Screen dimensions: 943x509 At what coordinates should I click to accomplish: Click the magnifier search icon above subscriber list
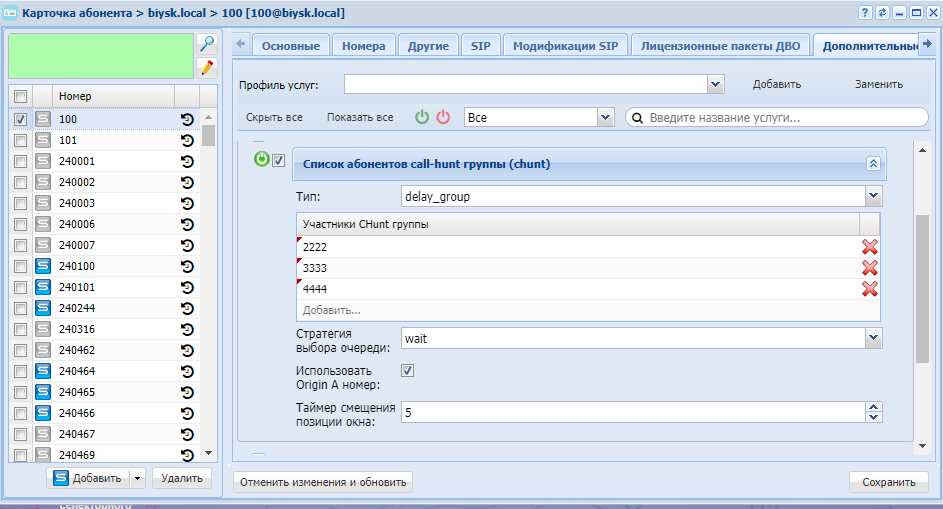coord(207,44)
